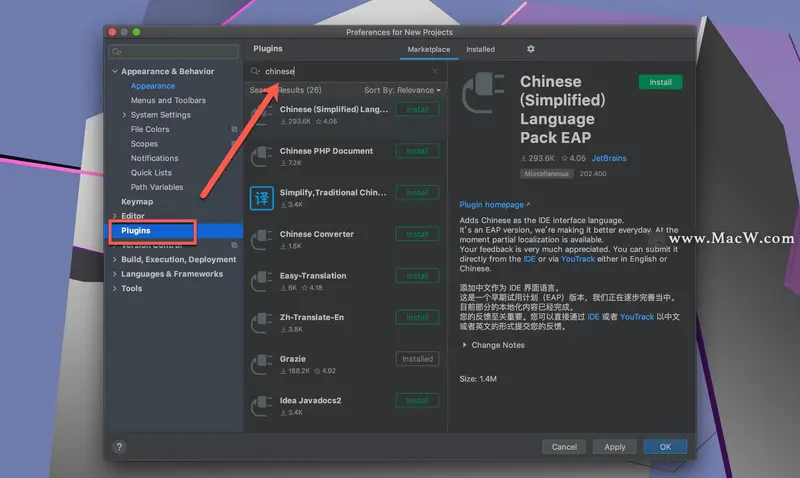Select Easy-Translation plugin title

point(313,276)
